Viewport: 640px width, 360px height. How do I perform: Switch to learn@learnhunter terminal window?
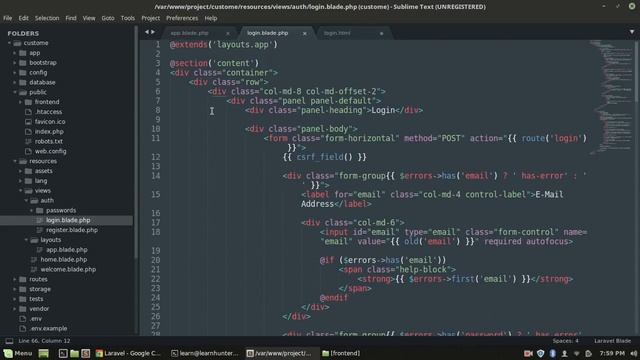[204, 353]
